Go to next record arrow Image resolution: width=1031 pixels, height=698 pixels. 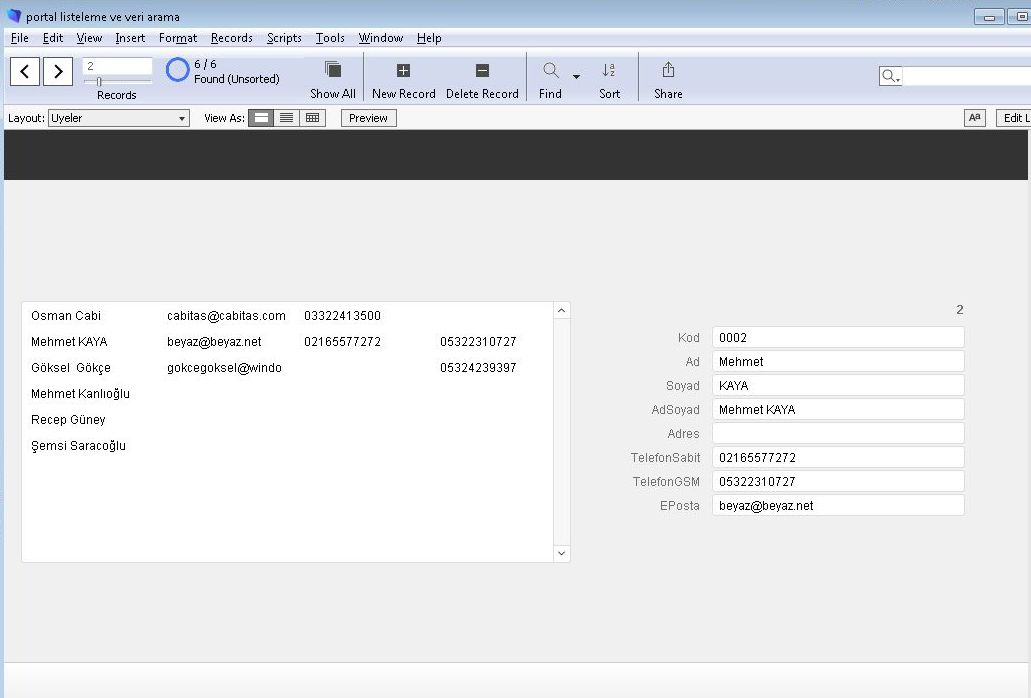58,71
